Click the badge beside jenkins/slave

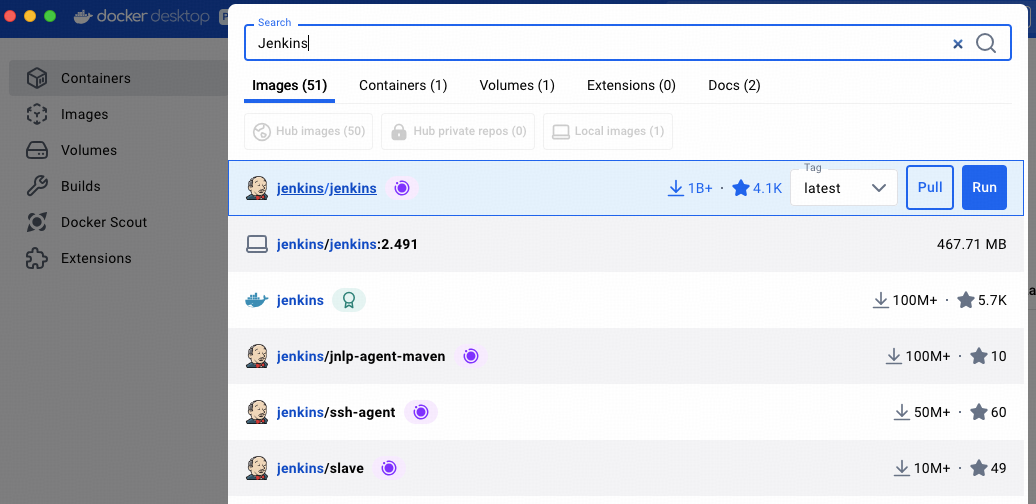click(388, 468)
